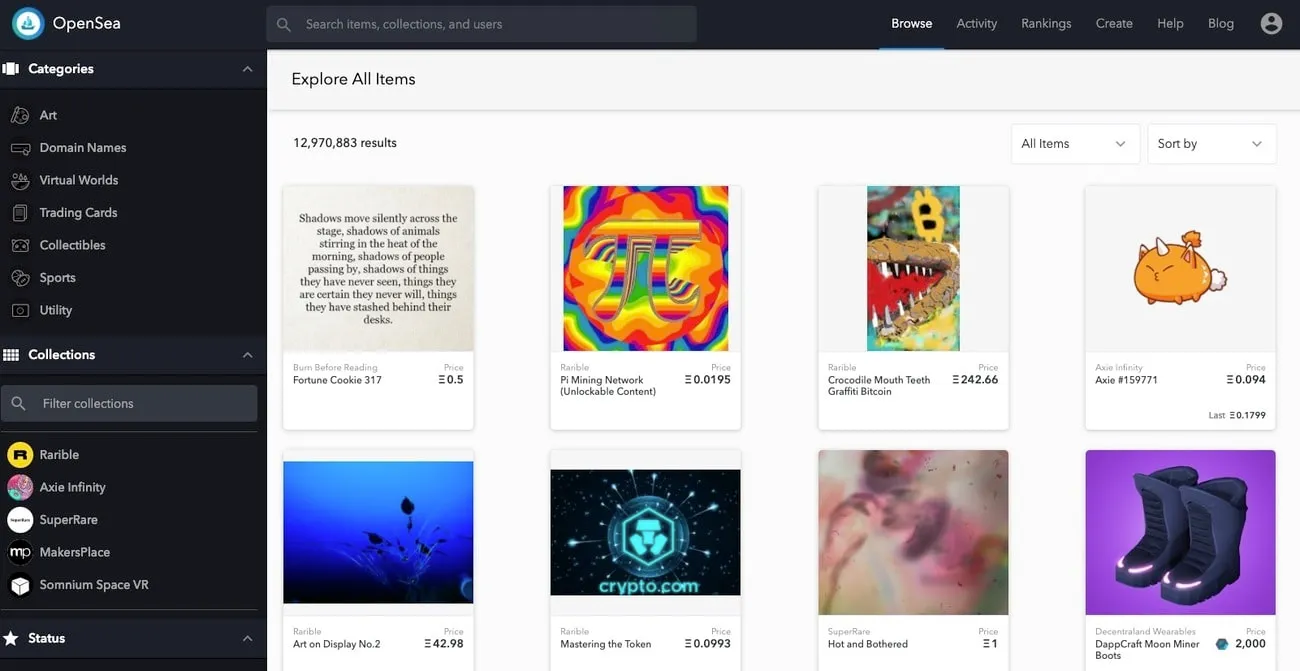This screenshot has width=1300, height=671.
Task: Open the DappCraft Moon Miner Boots image
Action: [x=1180, y=532]
